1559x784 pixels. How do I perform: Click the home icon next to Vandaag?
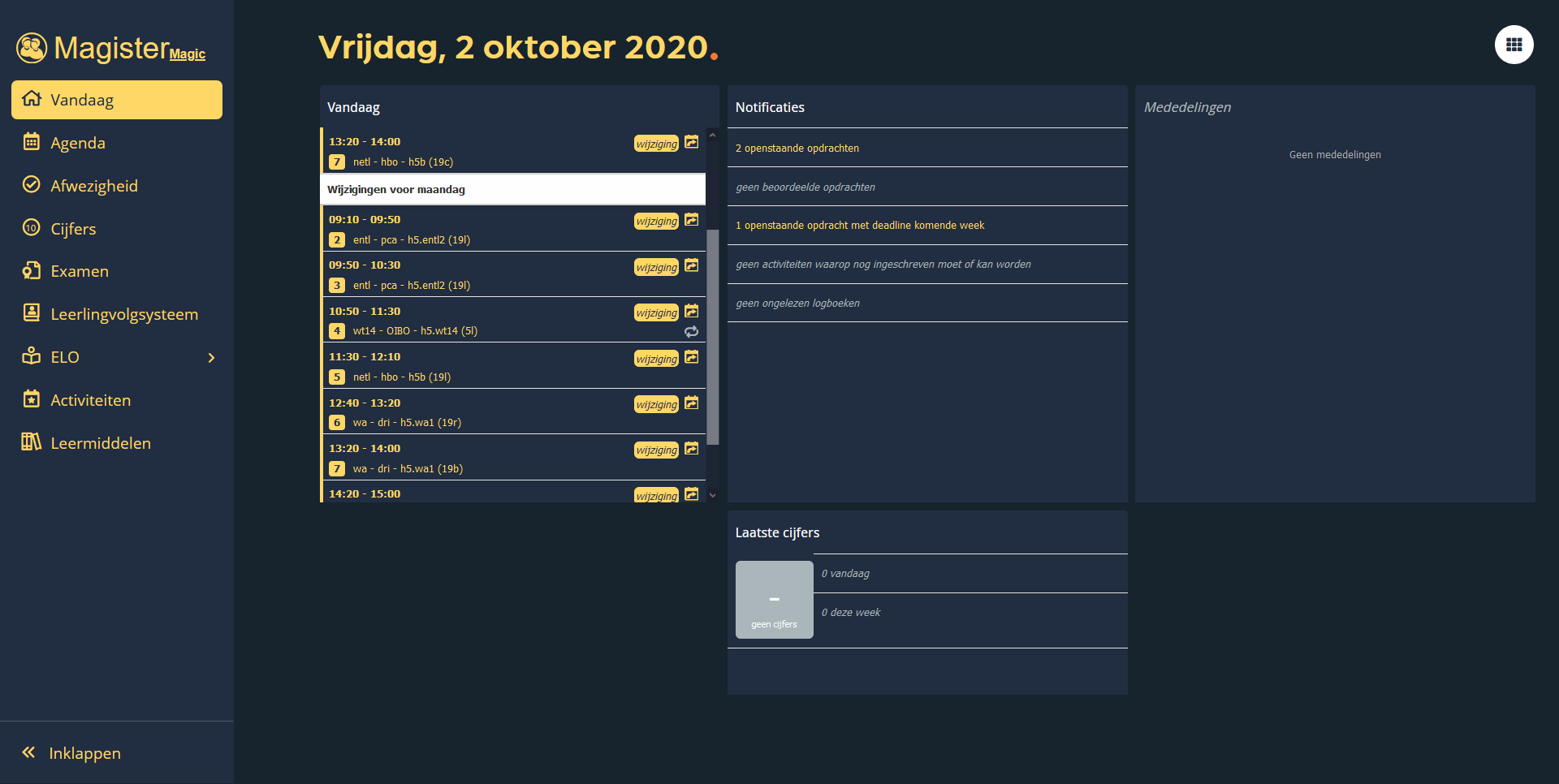coord(32,99)
